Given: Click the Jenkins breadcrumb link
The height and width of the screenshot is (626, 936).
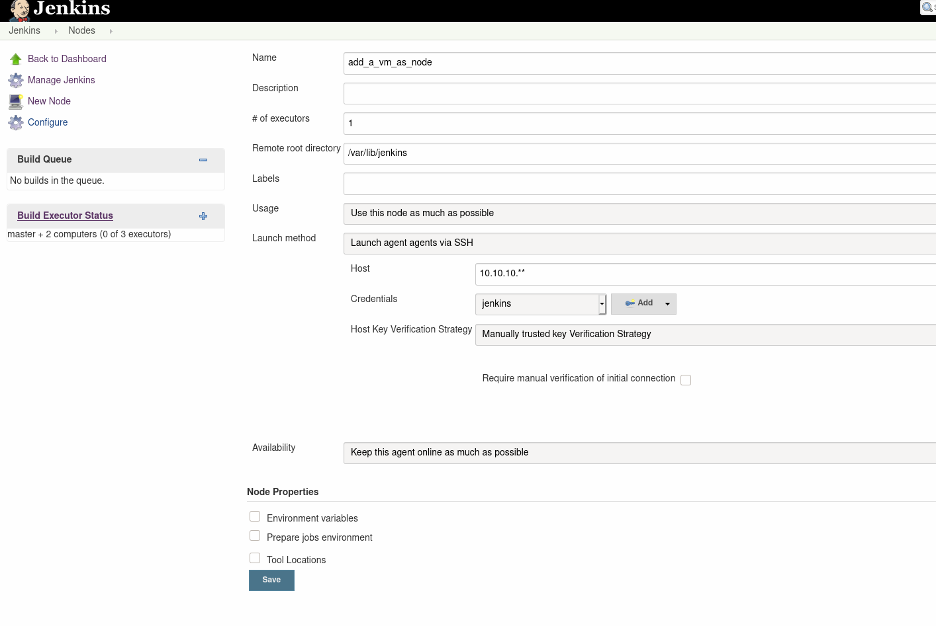Looking at the screenshot, I should coord(24,30).
